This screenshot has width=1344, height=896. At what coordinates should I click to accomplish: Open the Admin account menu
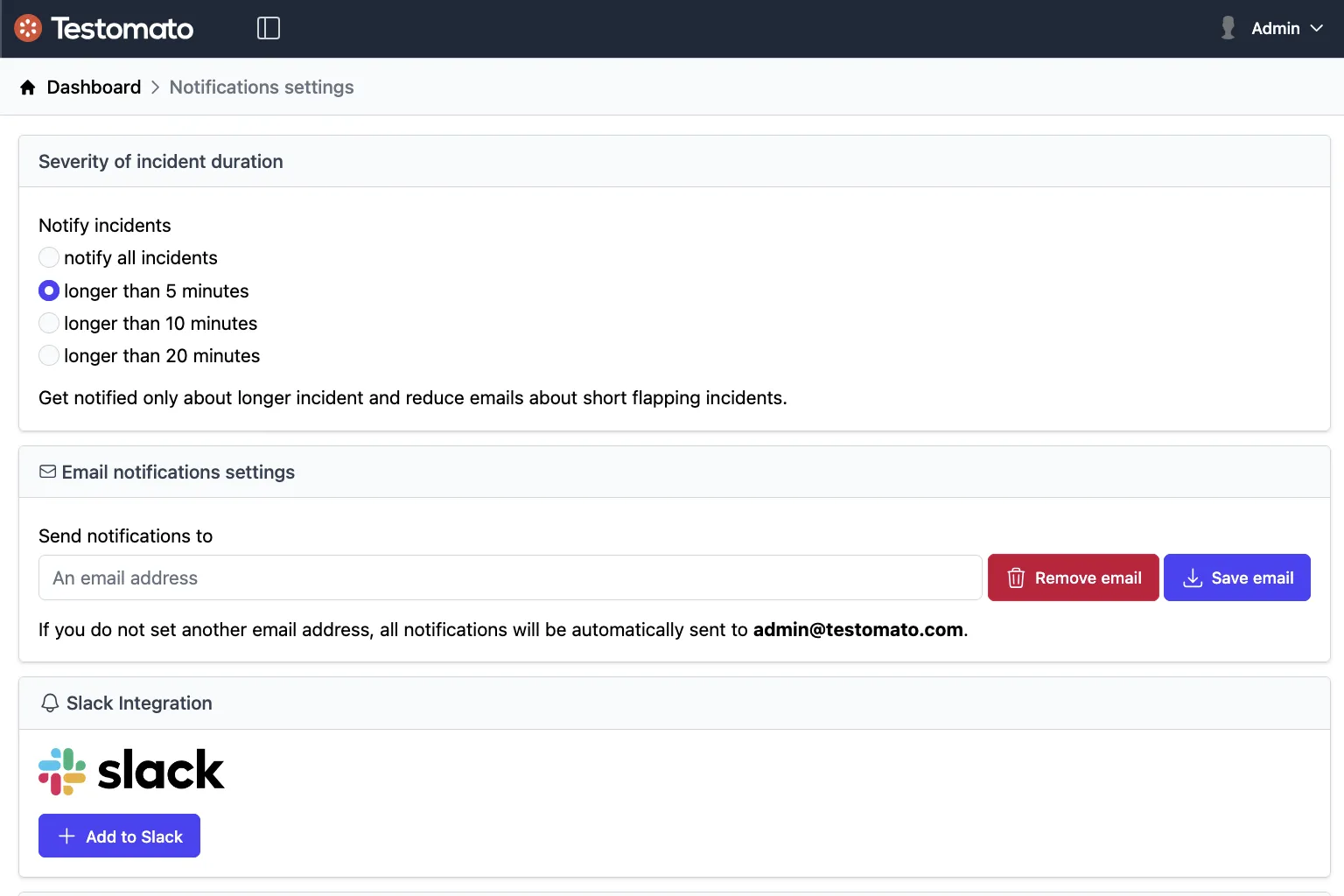click(x=1276, y=28)
